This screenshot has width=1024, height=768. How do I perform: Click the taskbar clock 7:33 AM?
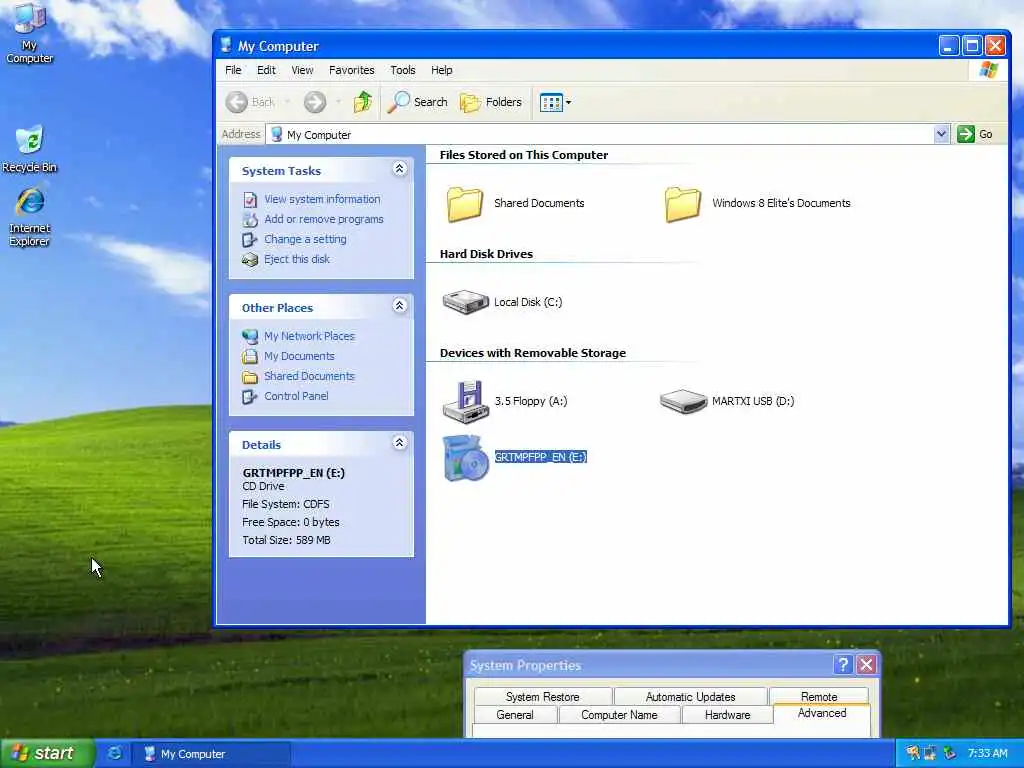point(987,753)
